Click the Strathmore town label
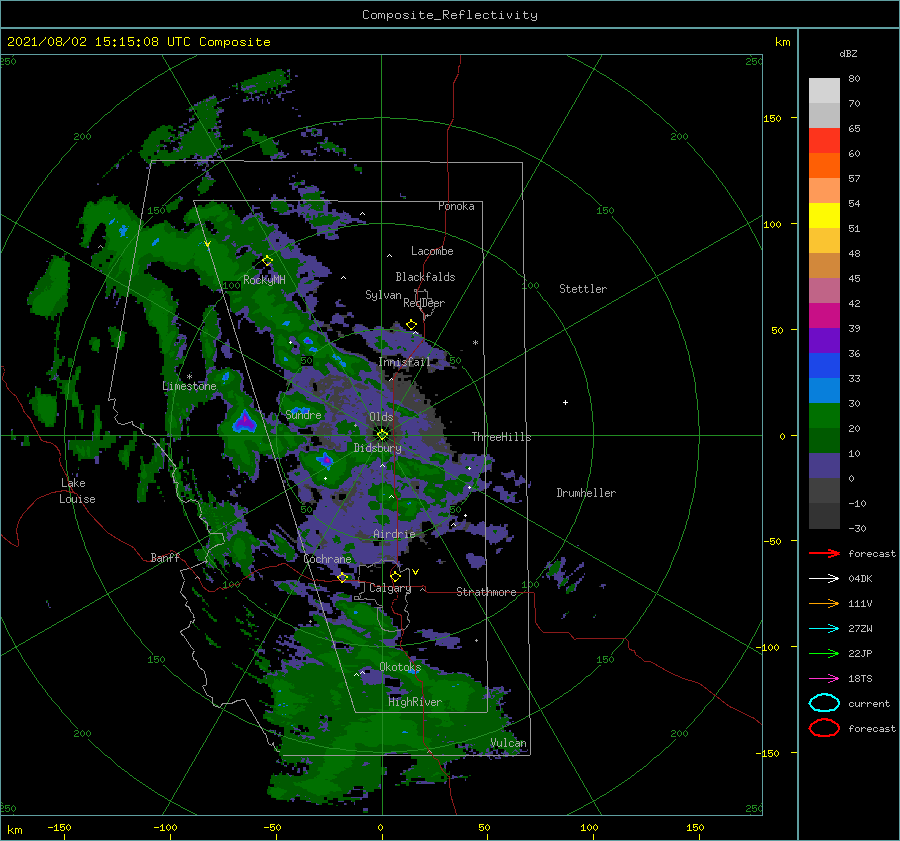Screen dimensions: 900x841 486,592
